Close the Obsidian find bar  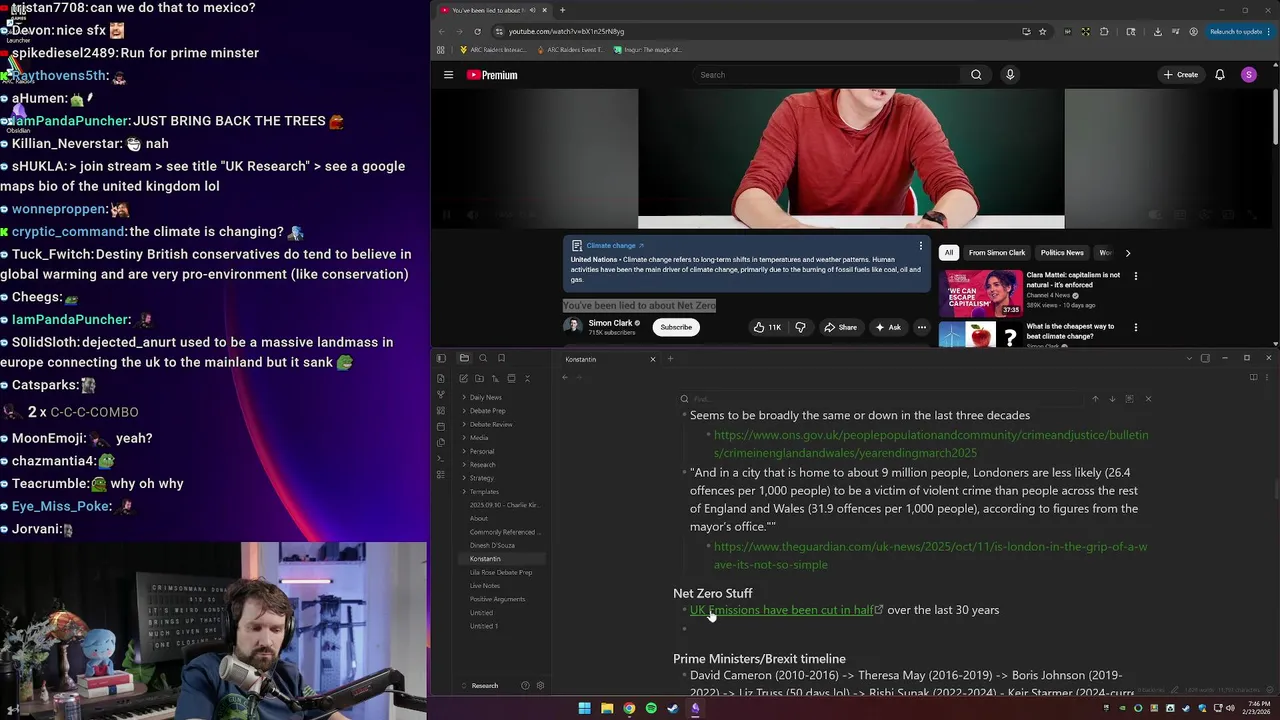[x=1148, y=399]
